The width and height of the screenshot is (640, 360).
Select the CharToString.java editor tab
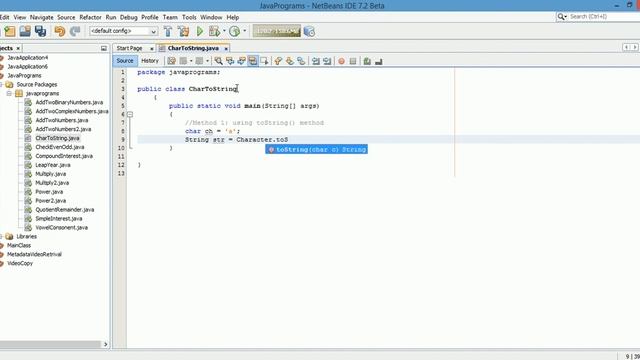click(193, 48)
